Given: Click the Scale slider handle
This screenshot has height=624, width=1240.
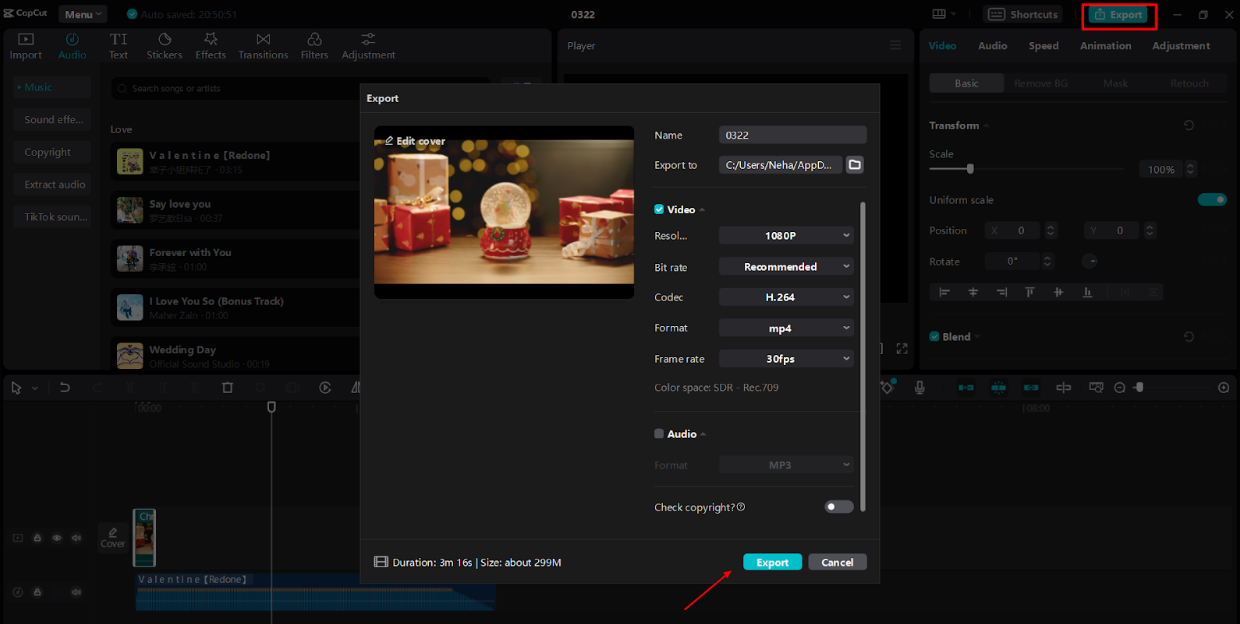Looking at the screenshot, I should pyautogui.click(x=970, y=169).
